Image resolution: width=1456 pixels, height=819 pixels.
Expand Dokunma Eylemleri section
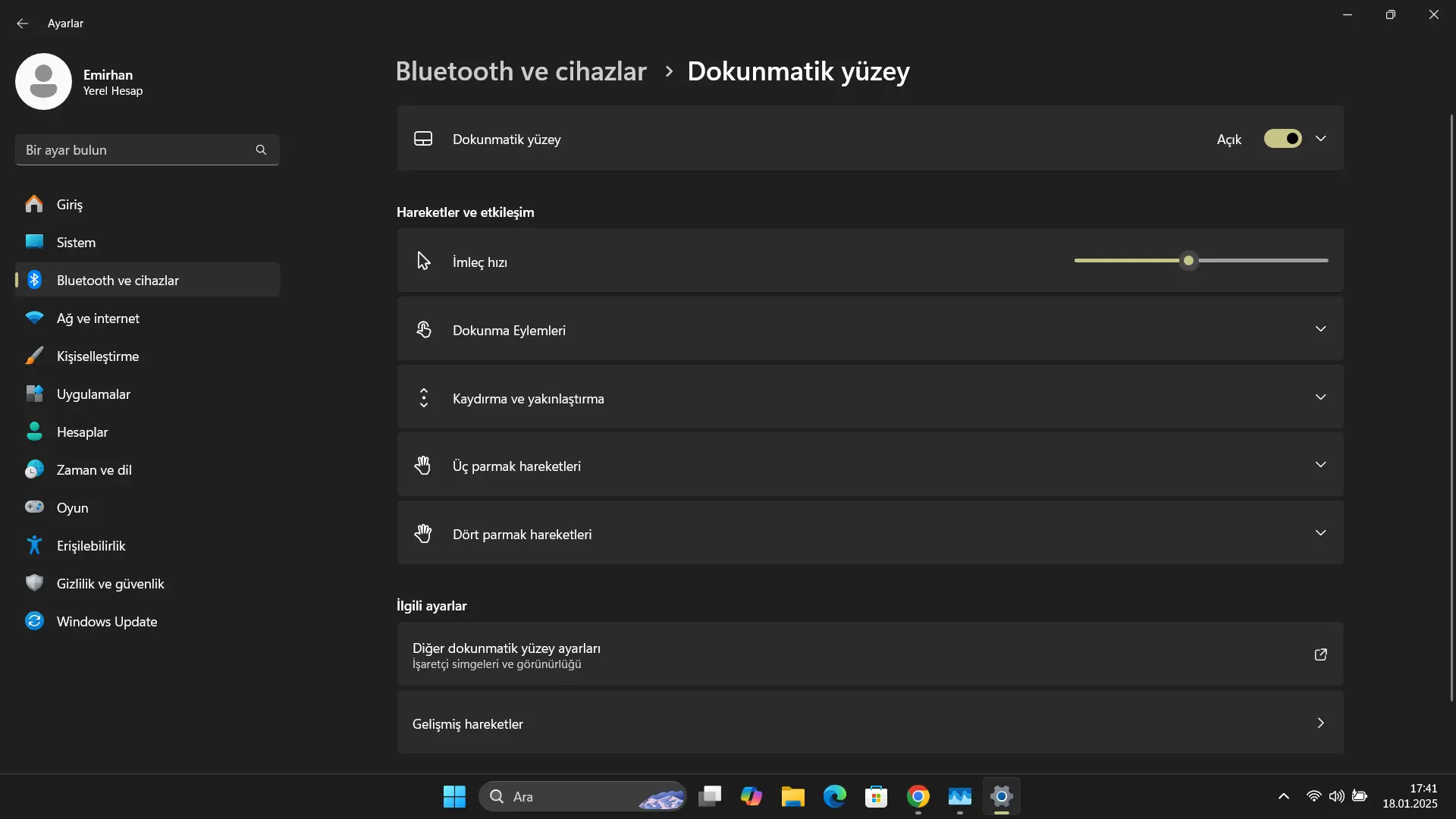pyautogui.click(x=1320, y=329)
